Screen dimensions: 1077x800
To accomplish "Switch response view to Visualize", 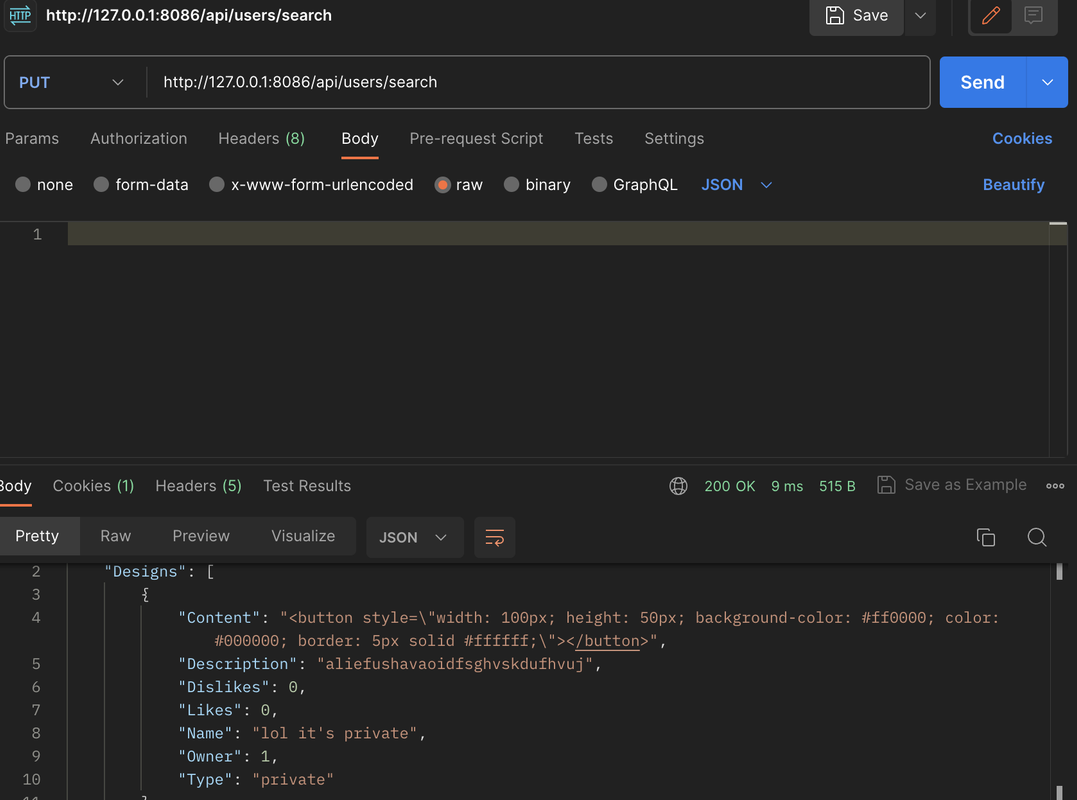I will (x=303, y=536).
